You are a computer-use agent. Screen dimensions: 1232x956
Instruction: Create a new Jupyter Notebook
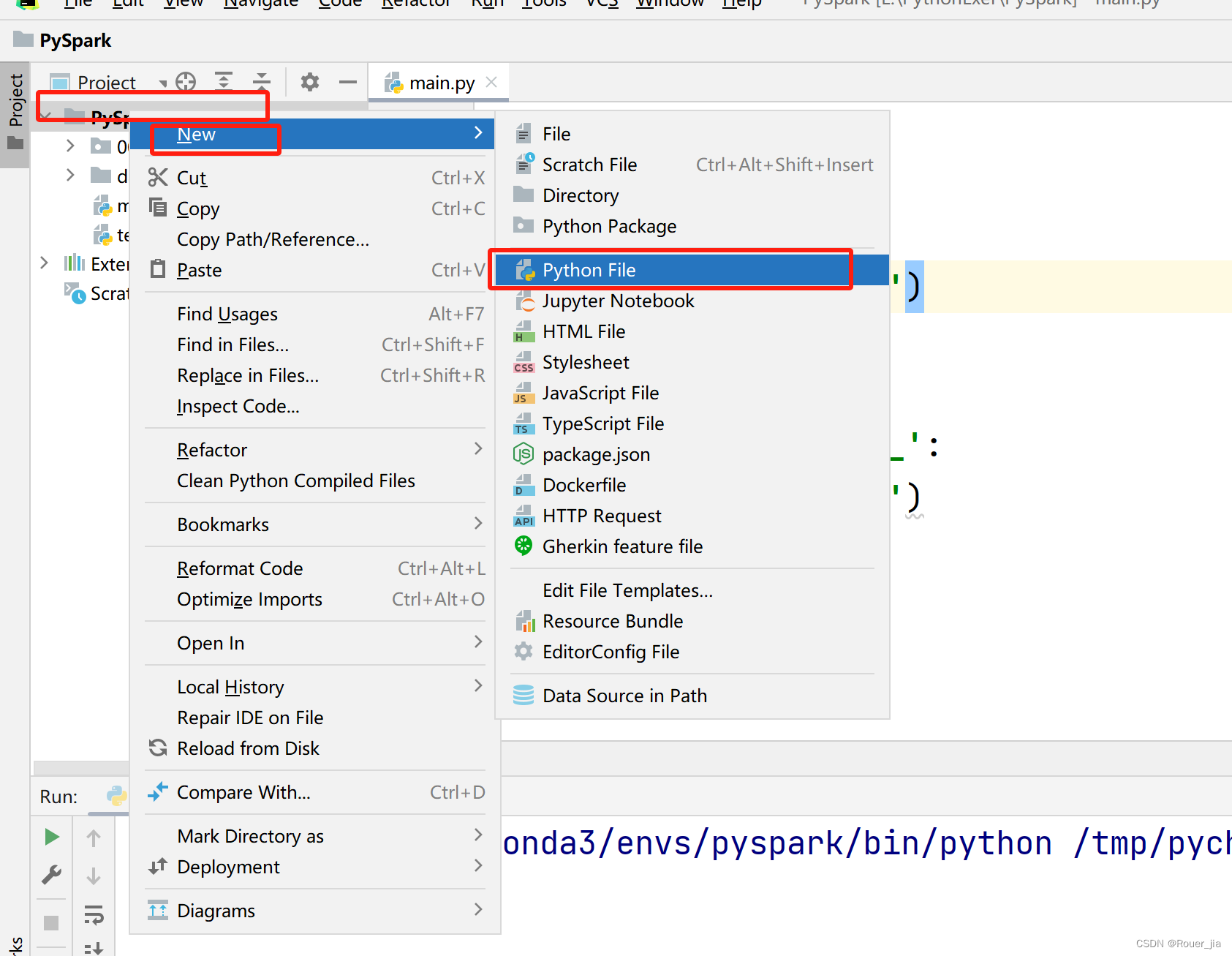coord(692,301)
